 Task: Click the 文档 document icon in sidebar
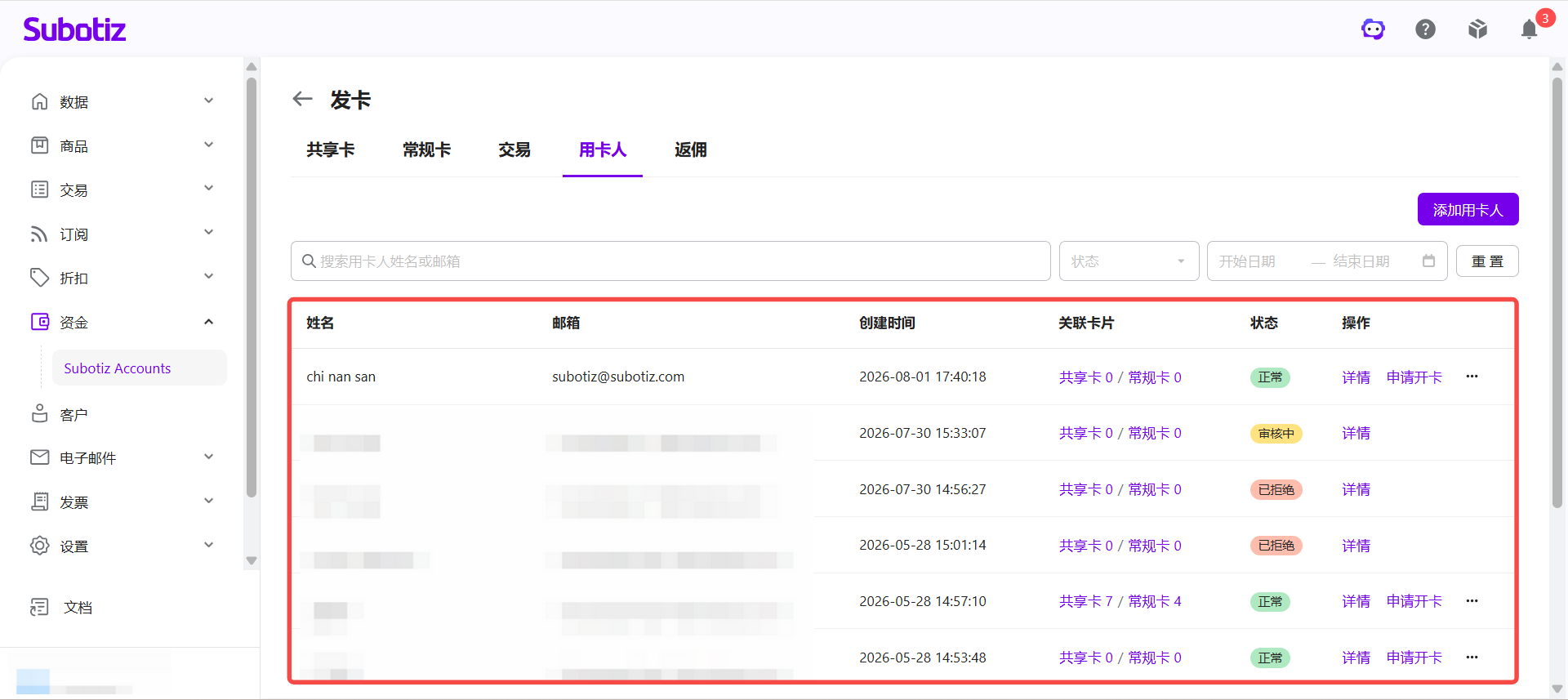point(39,607)
